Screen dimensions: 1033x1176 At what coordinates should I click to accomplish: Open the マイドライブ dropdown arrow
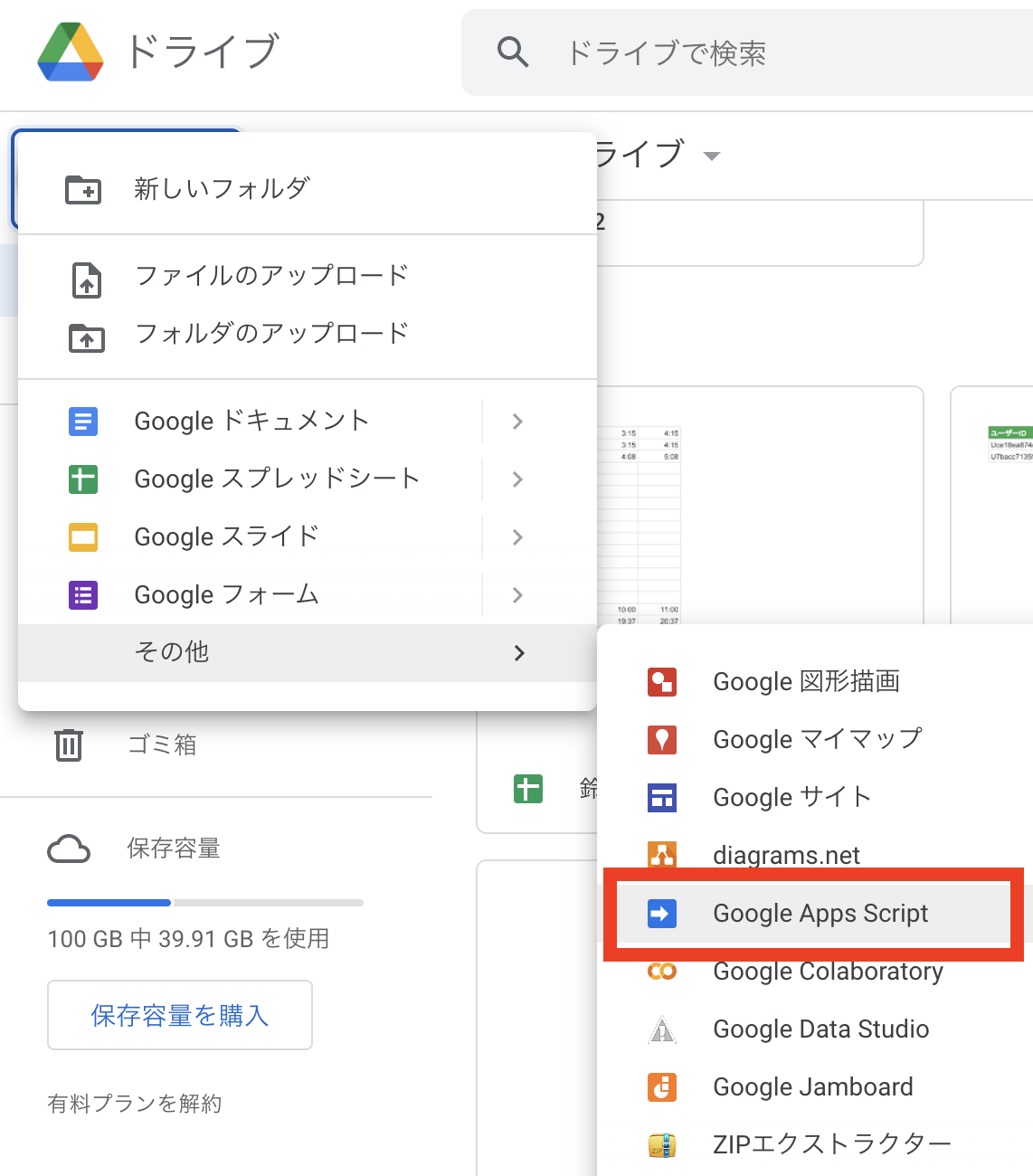coord(712,156)
